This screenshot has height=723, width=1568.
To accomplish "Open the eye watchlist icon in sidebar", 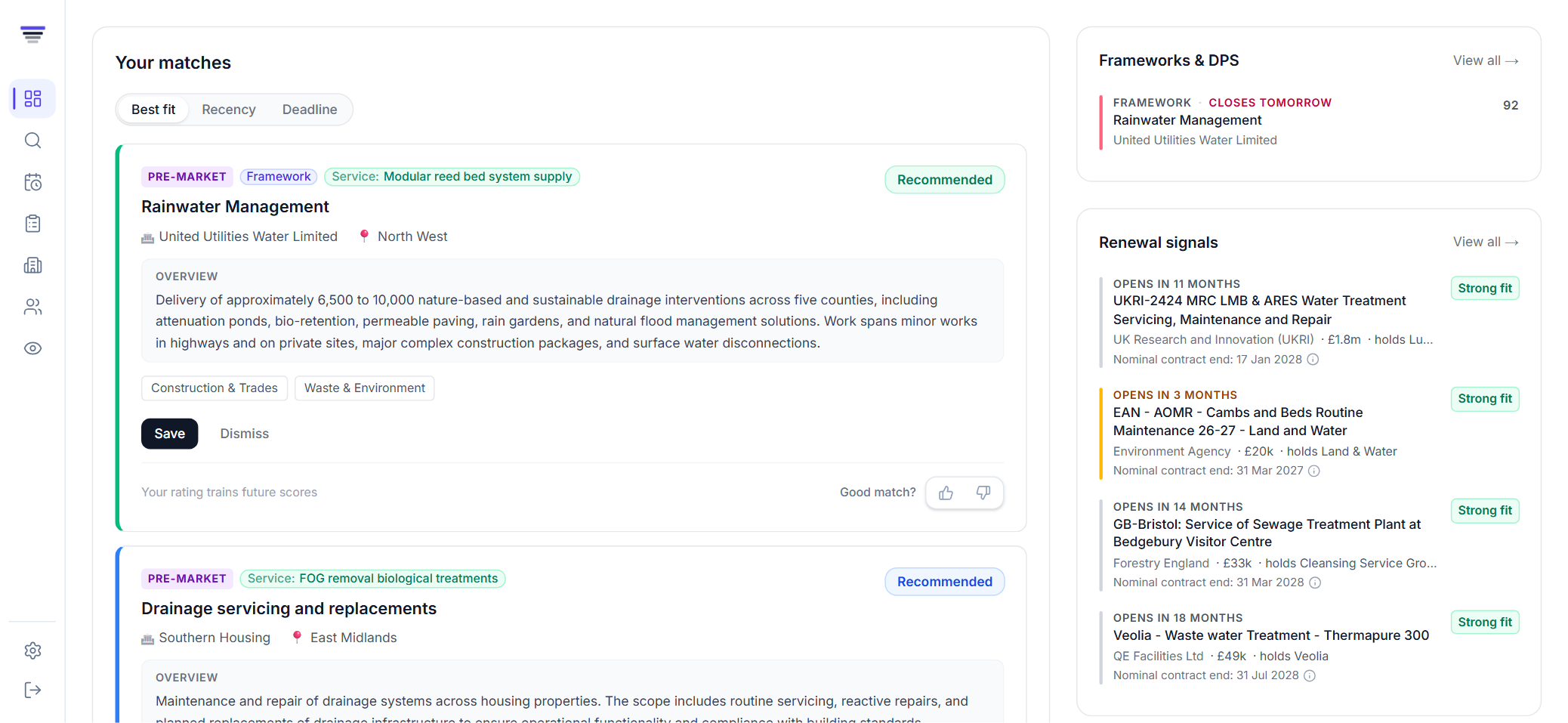I will 32,348.
